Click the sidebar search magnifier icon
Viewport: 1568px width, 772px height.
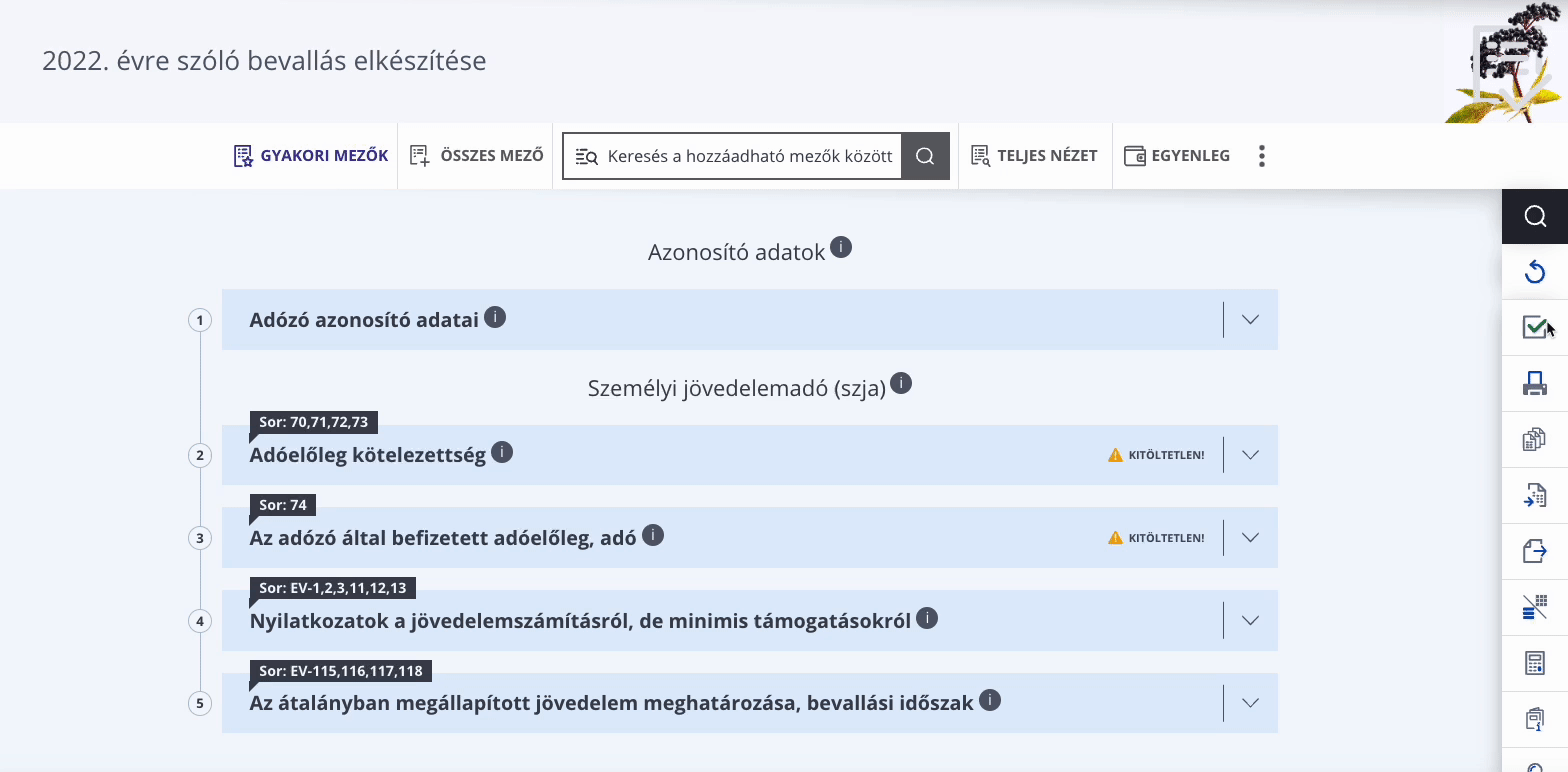1535,216
